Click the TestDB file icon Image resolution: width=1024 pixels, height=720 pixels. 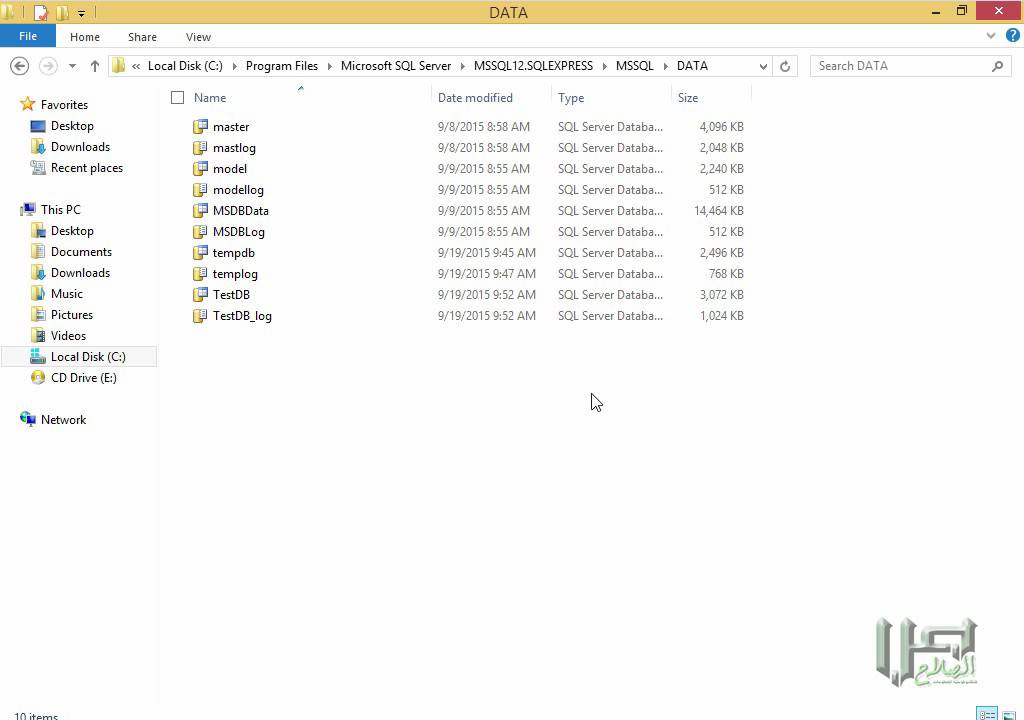pyautogui.click(x=200, y=295)
